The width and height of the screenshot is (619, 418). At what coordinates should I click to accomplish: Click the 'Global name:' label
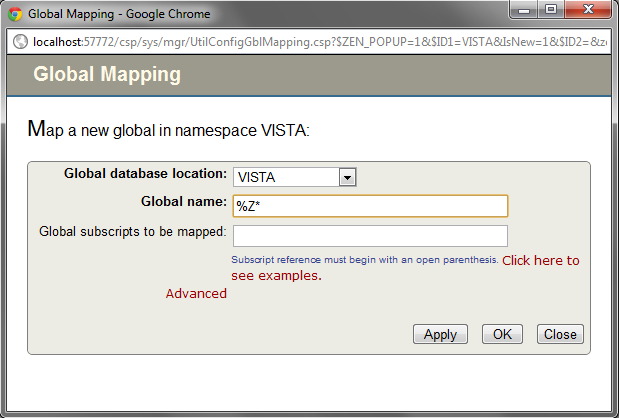coord(184,201)
